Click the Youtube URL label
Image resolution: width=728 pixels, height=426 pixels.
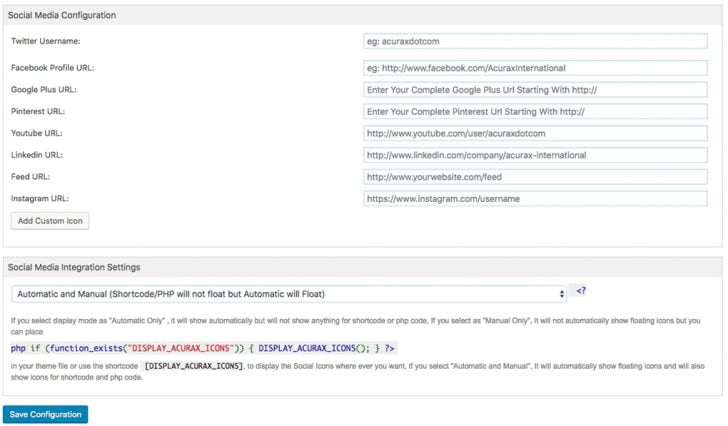click(37, 133)
